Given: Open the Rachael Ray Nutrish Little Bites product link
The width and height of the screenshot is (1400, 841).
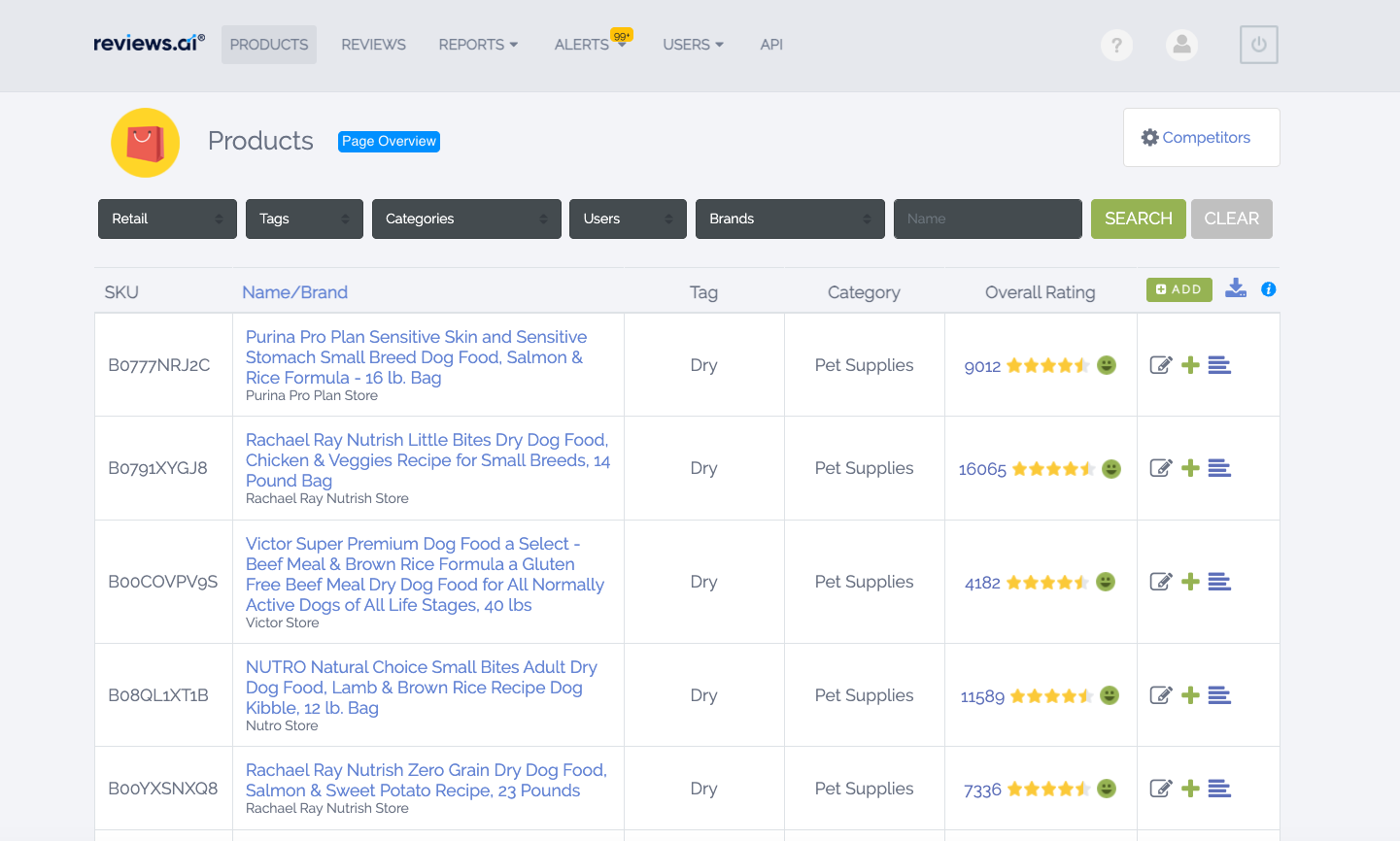Looking at the screenshot, I should (x=427, y=459).
